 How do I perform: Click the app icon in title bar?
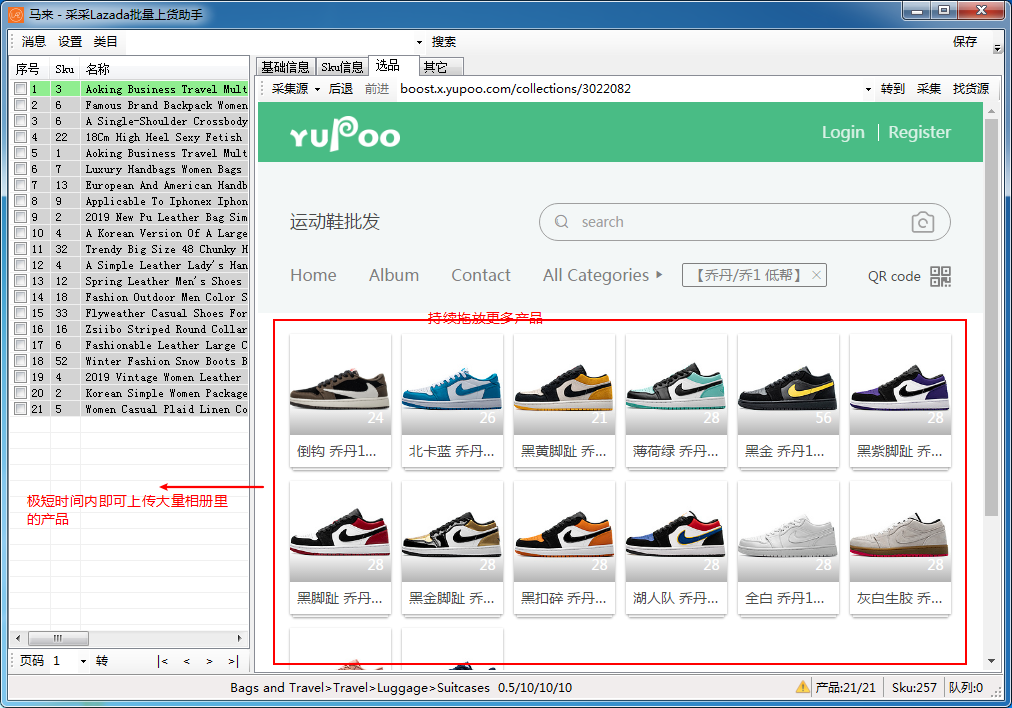(x=15, y=14)
